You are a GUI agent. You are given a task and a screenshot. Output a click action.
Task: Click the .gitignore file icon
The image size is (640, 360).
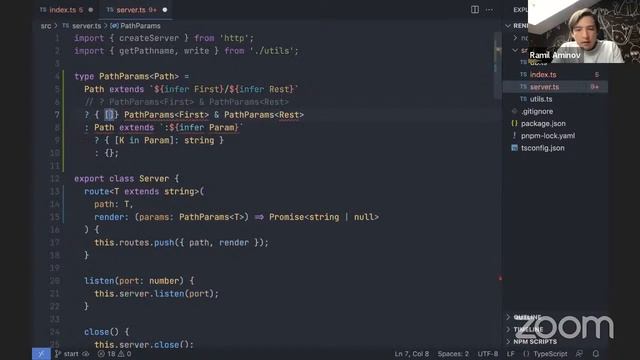coord(514,111)
